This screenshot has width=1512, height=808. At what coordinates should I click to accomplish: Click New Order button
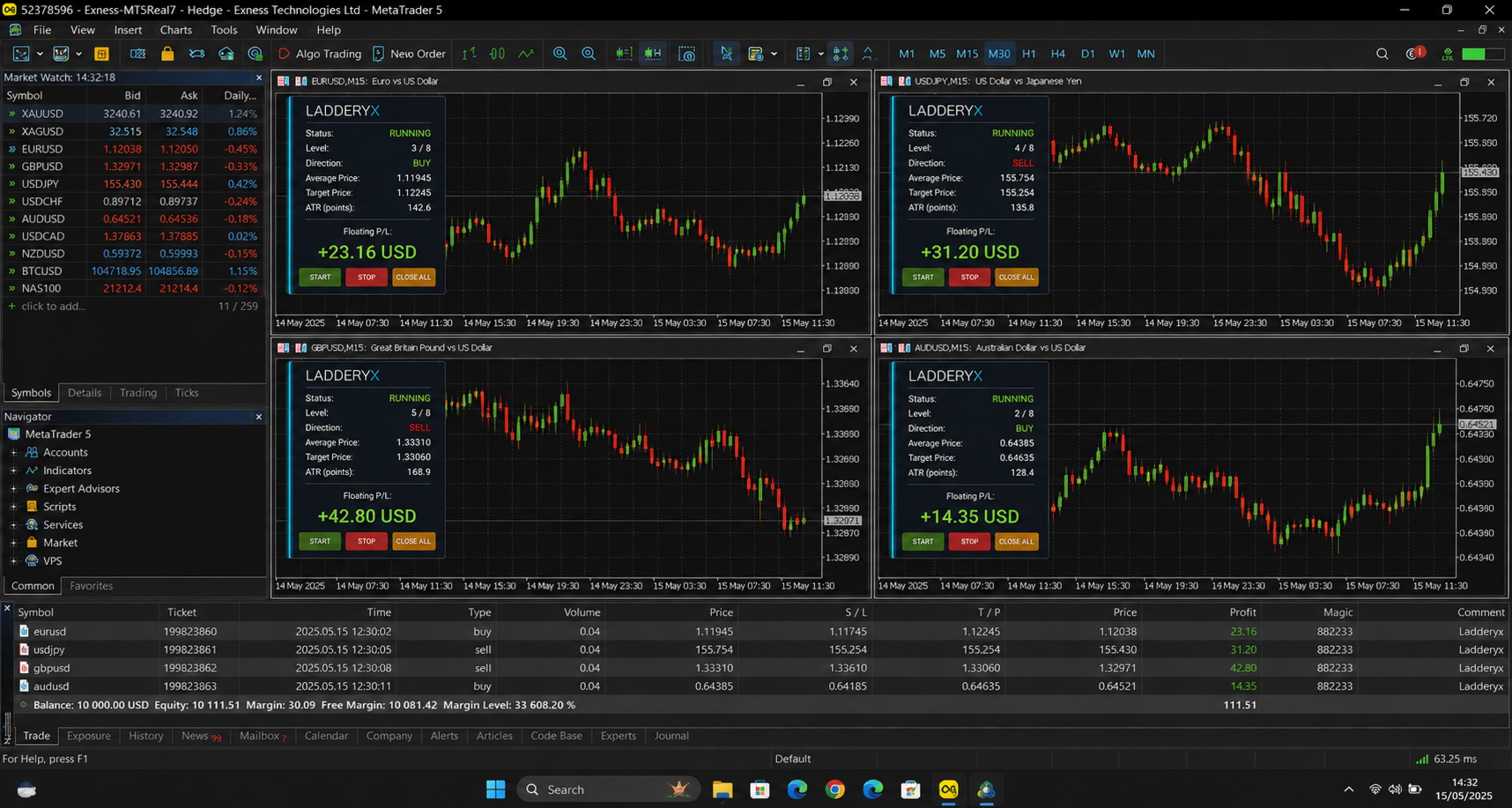point(409,54)
